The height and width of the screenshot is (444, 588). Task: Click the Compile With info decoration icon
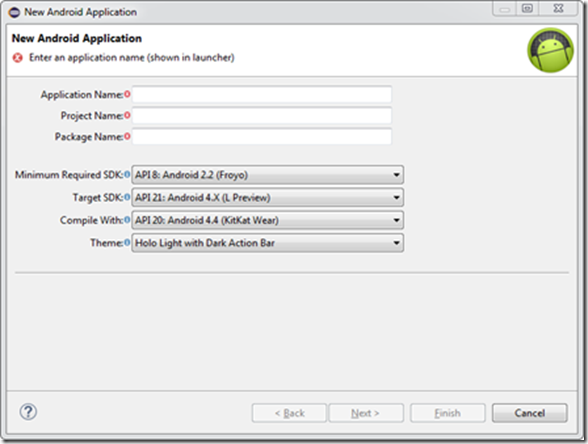[x=127, y=219]
